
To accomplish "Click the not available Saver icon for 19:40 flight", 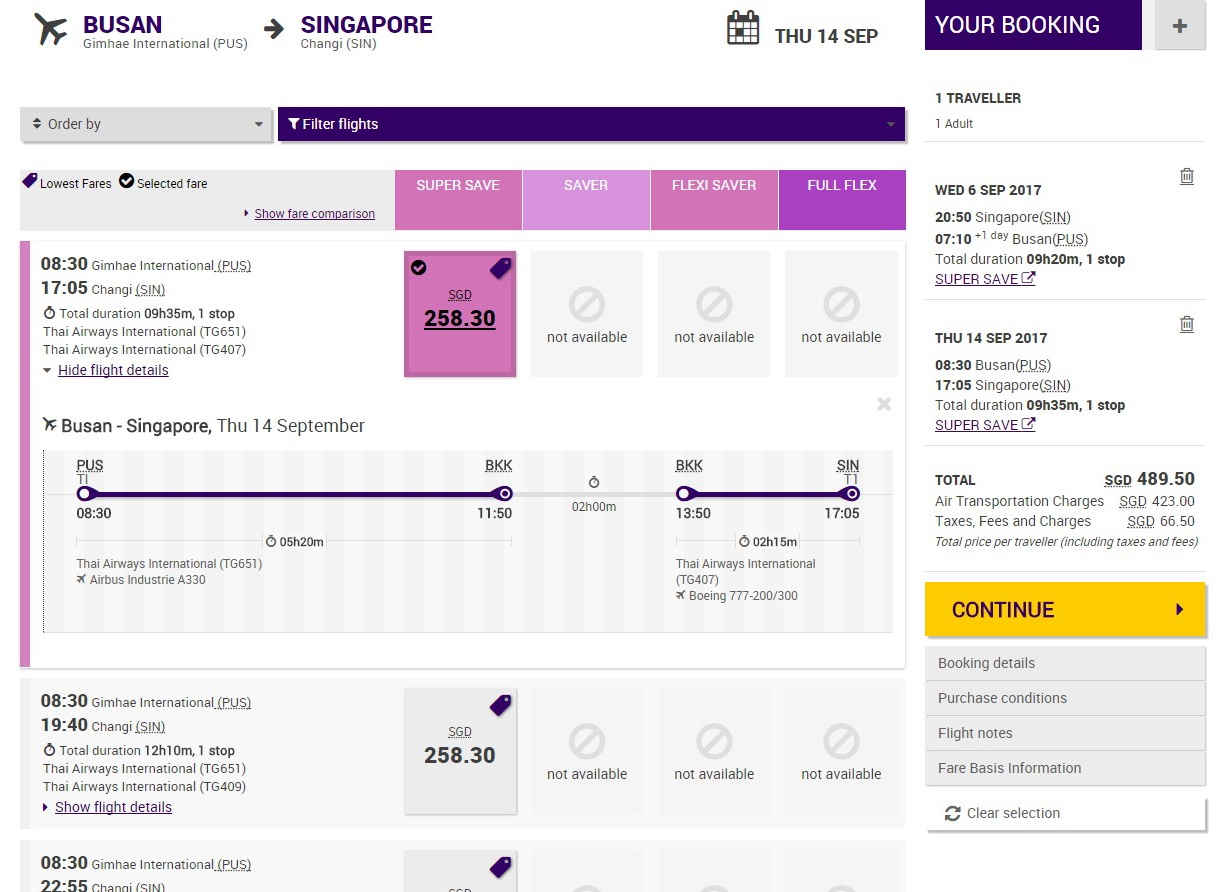I will (587, 741).
